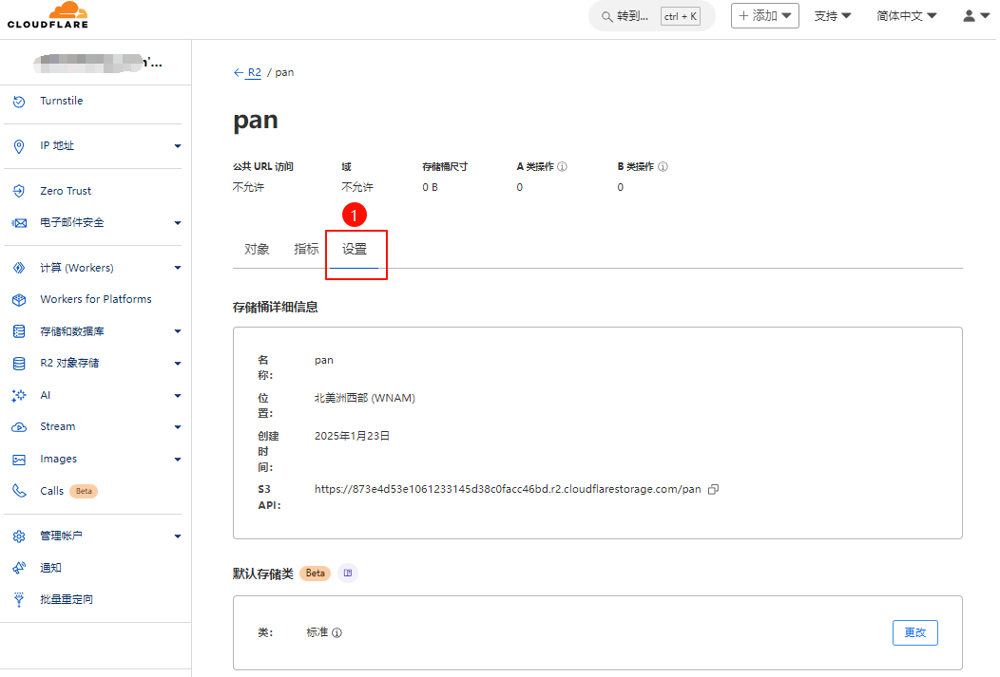Click the Cloudflare logo
The height and width of the screenshot is (677, 1000).
click(48, 16)
